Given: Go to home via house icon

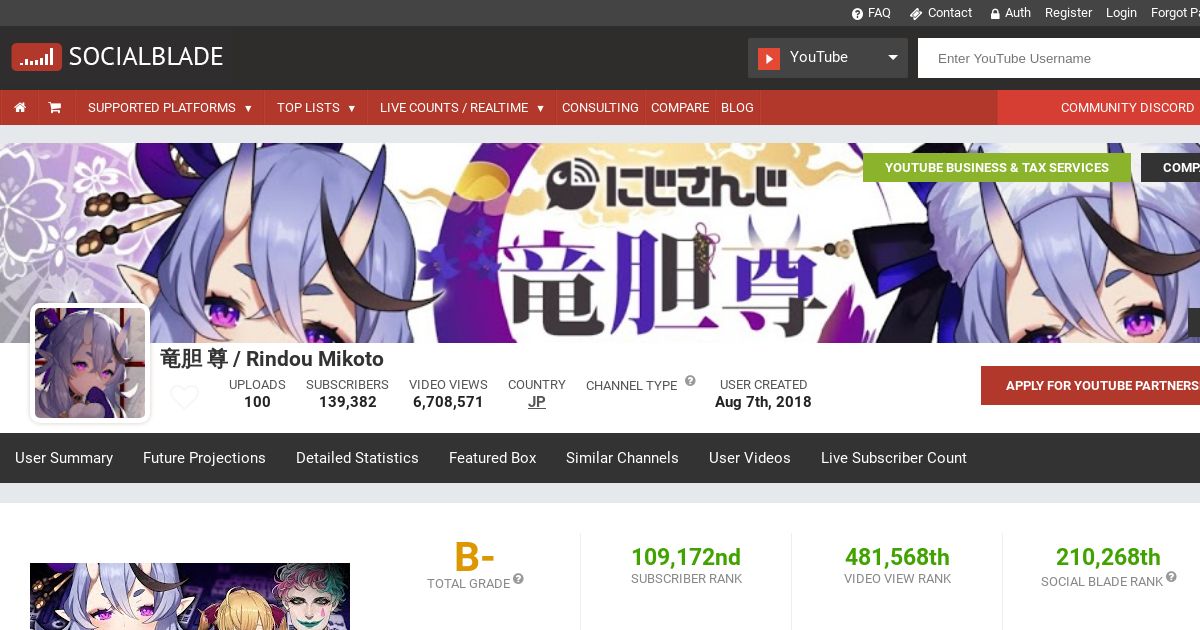Looking at the screenshot, I should pyautogui.click(x=20, y=107).
